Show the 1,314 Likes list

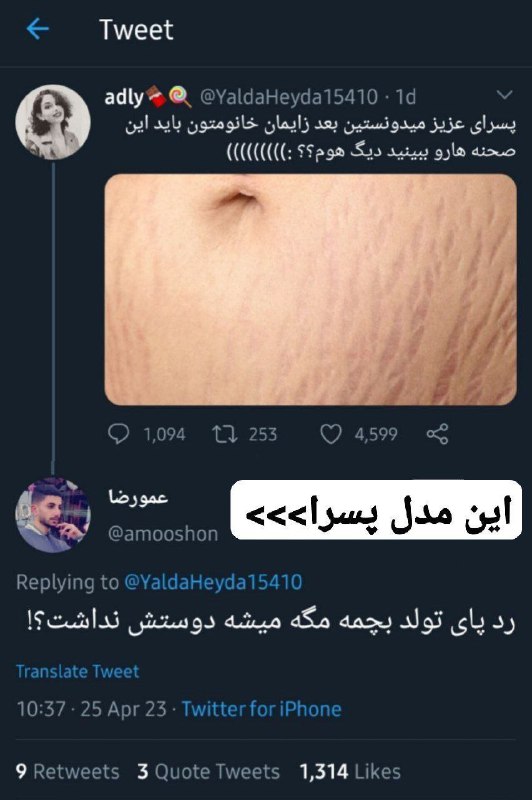tap(350, 771)
